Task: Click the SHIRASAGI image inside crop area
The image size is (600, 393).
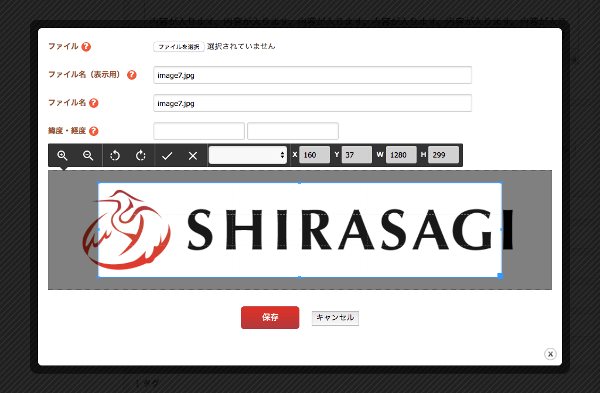Action: click(x=300, y=230)
